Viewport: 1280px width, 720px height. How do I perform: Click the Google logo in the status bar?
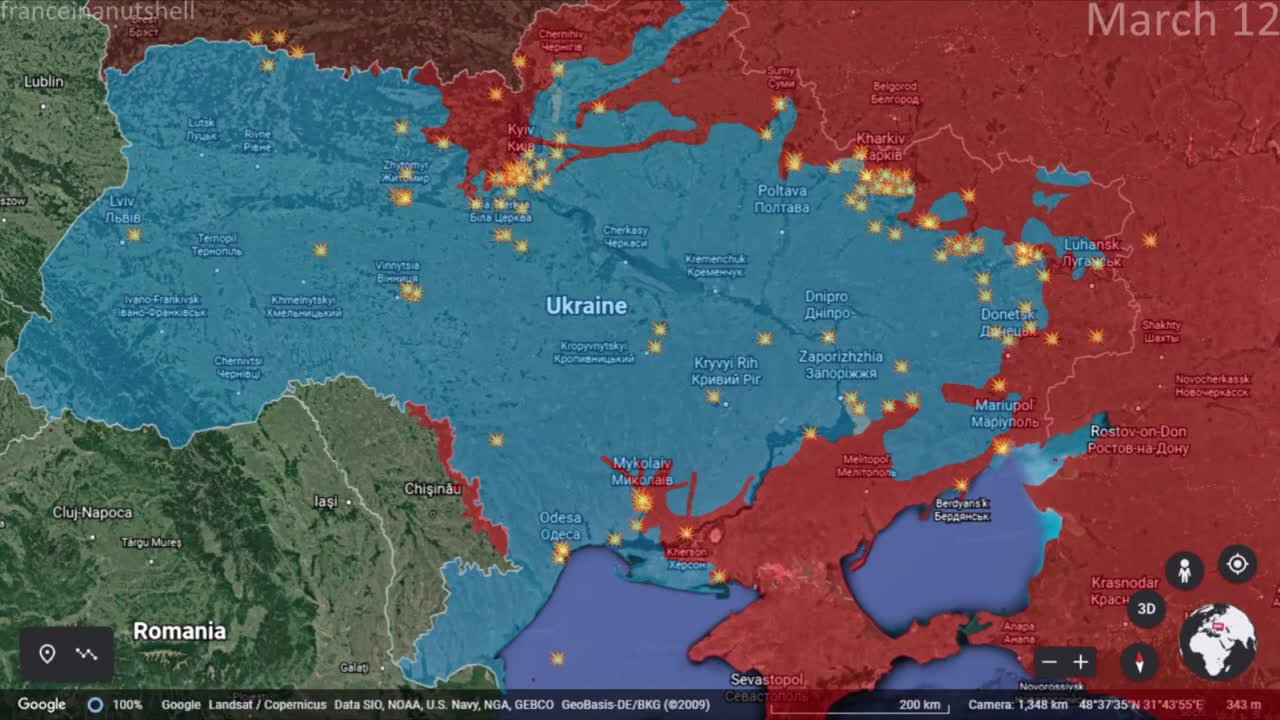click(42, 704)
